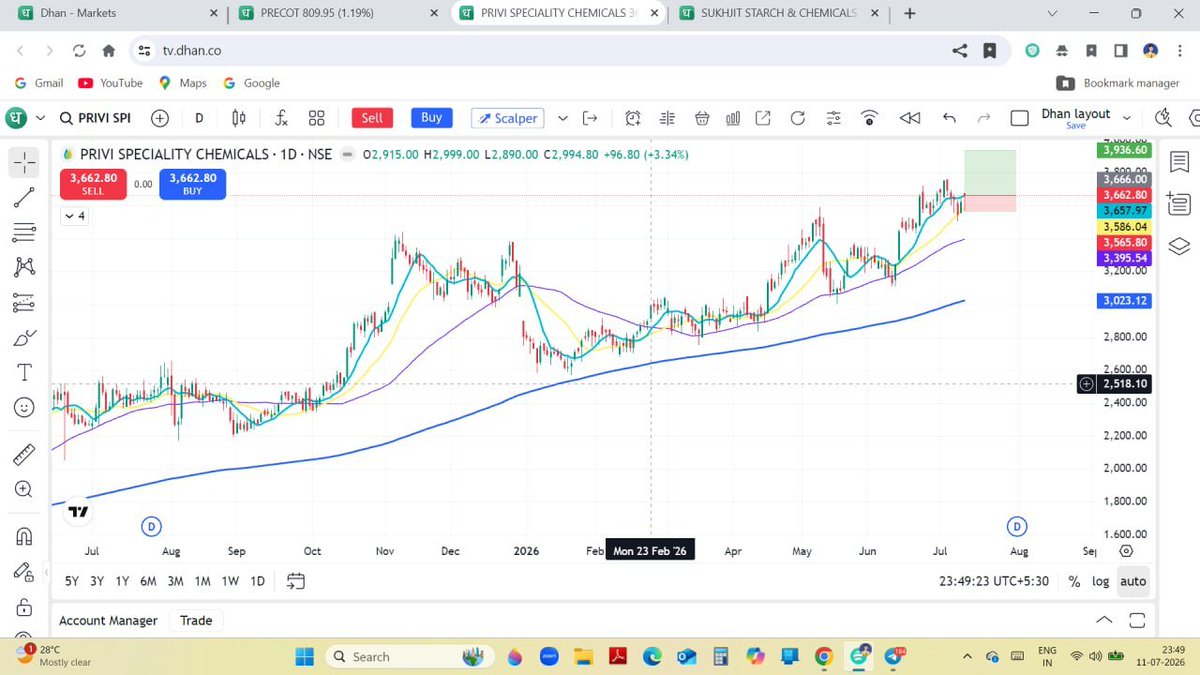Open the D timeframe interval selector
This screenshot has width=1200, height=675.
199,118
